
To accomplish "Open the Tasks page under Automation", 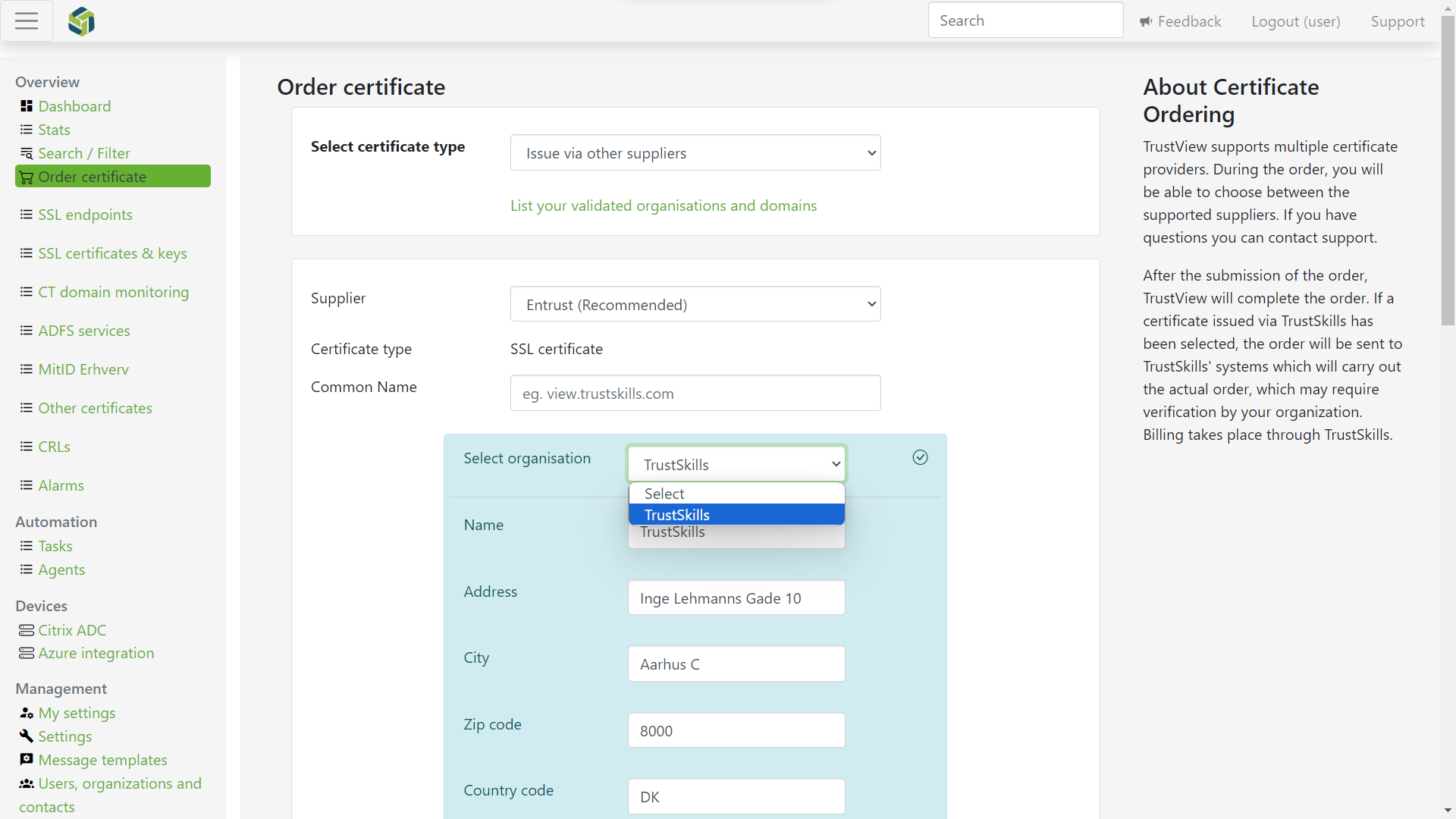I will [55, 546].
